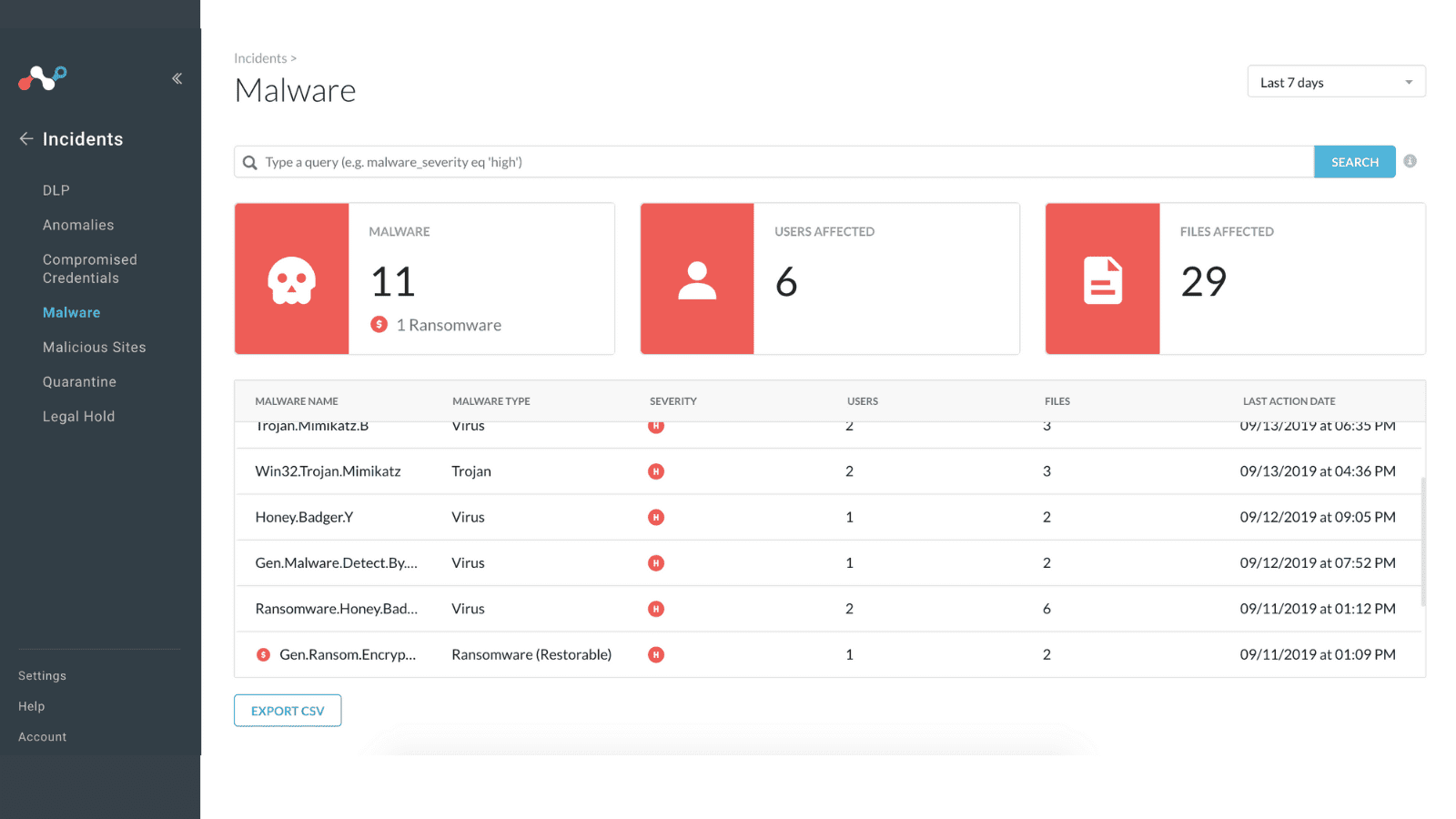Viewport: 1456px width, 819px height.
Task: Sort by SEVERITY column header
Action: 673,401
